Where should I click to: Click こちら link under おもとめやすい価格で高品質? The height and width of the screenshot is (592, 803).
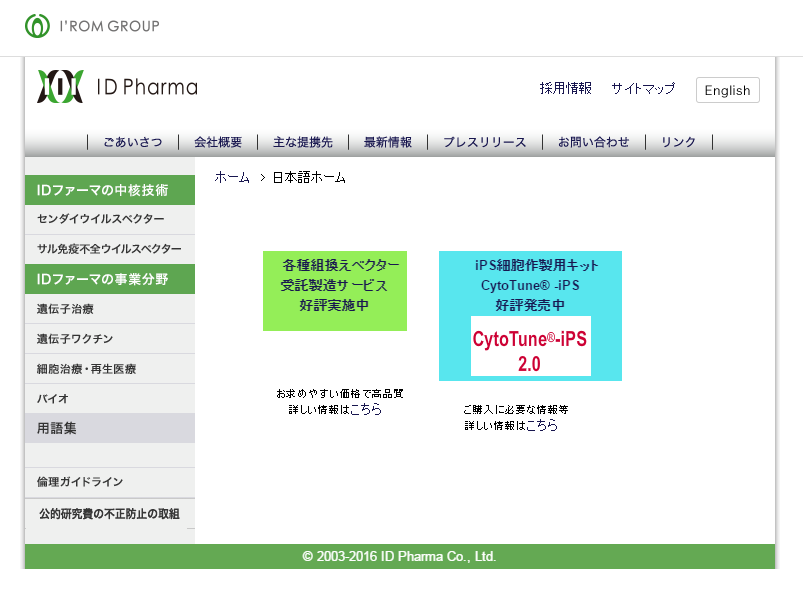pos(366,409)
